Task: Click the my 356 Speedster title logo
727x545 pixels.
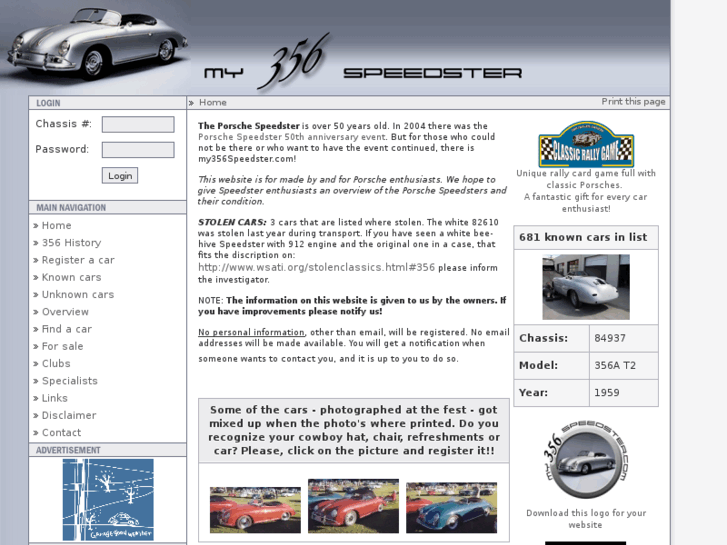Action: (x=363, y=63)
